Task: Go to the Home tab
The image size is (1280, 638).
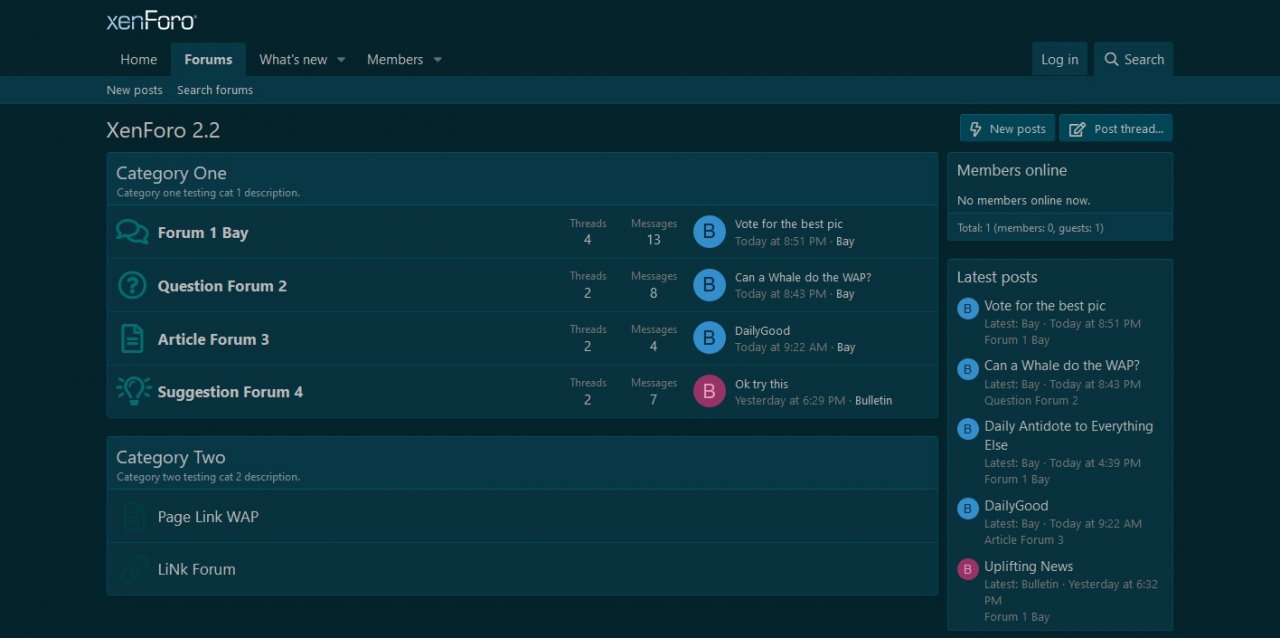Action: [x=138, y=60]
